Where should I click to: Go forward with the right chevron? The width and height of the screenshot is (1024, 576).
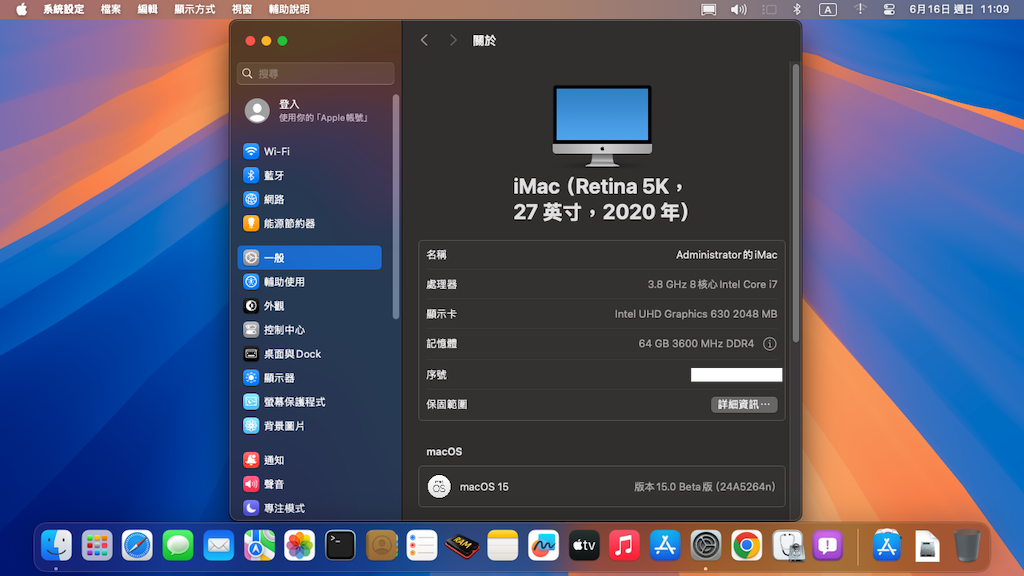[453, 40]
